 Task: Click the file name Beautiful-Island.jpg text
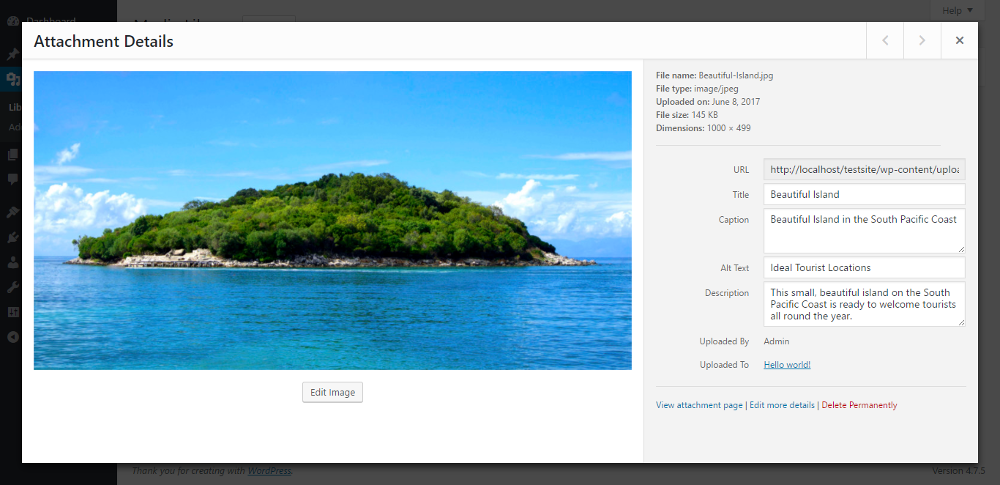point(714,75)
